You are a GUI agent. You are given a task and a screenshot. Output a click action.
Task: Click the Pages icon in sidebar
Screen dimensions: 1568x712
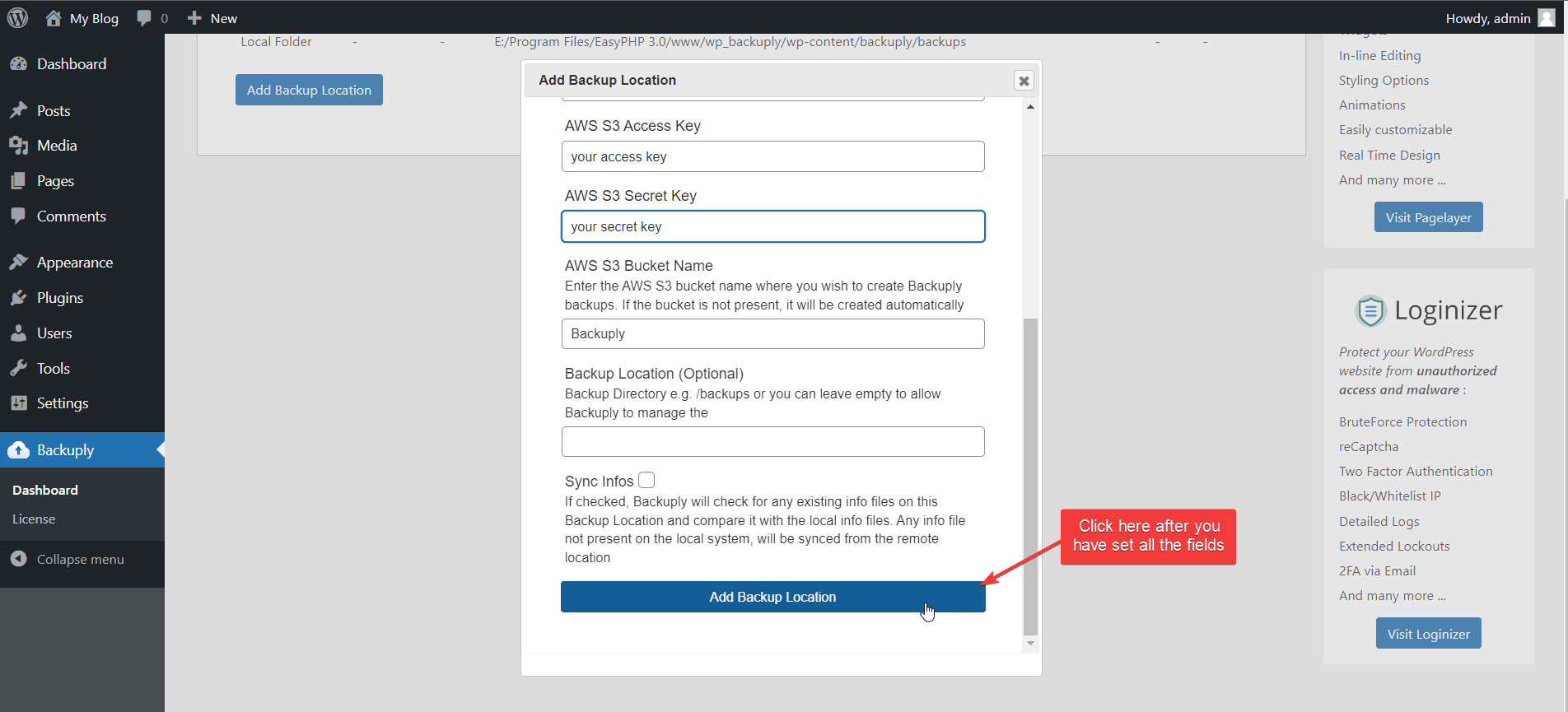tap(19, 181)
